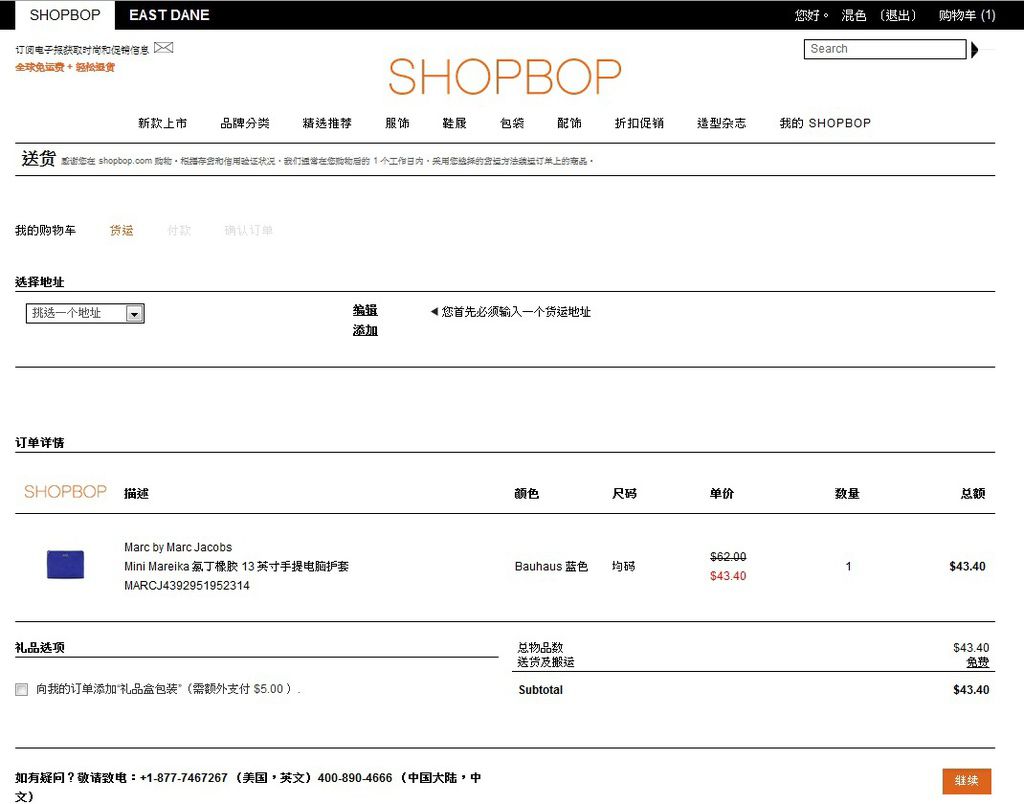The height and width of the screenshot is (804, 1024).
Task: Click the SHOPBOP logo in order details
Action: [x=65, y=492]
